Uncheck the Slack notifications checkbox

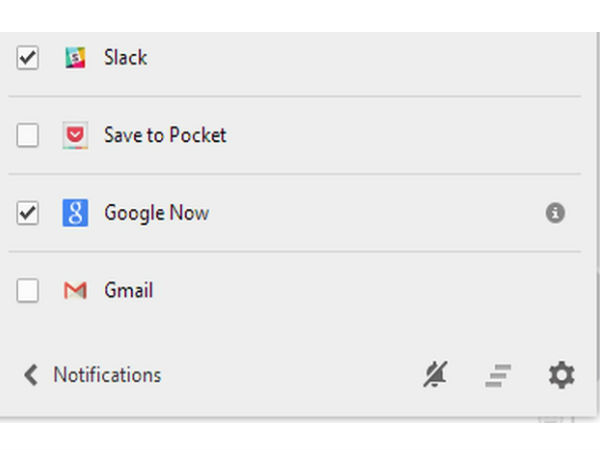coord(28,58)
